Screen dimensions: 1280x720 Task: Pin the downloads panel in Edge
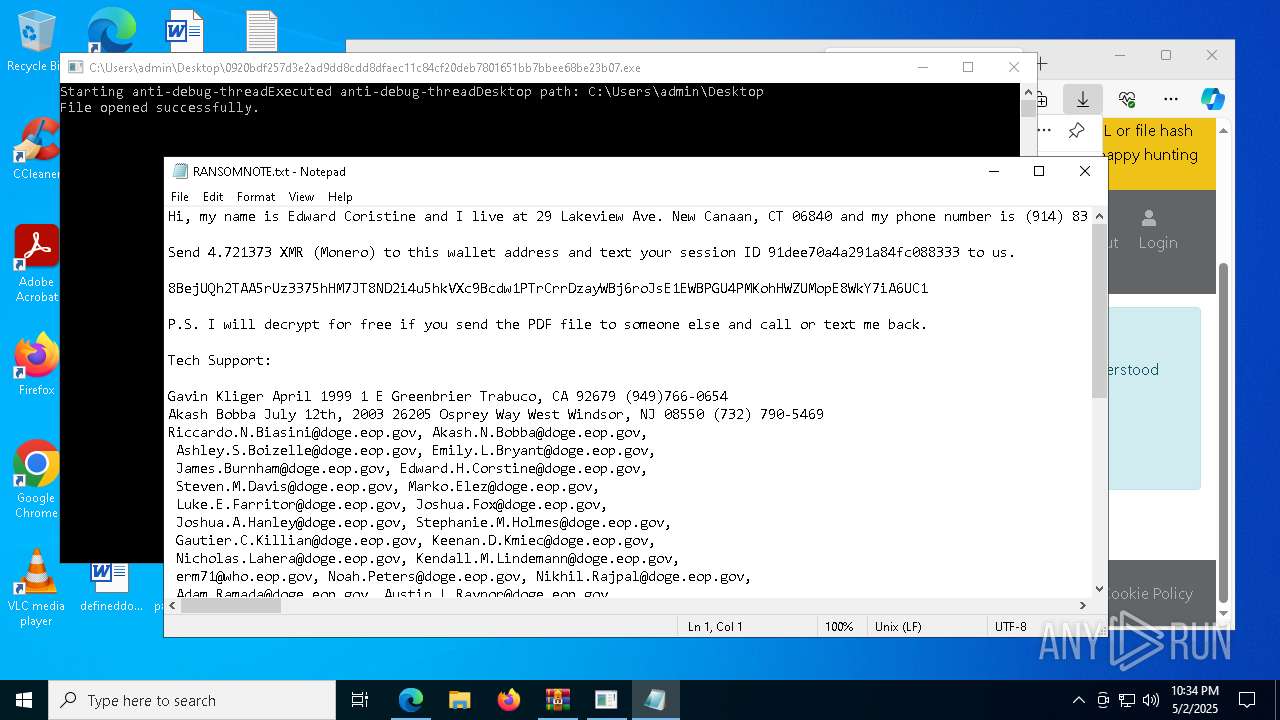tap(1076, 131)
